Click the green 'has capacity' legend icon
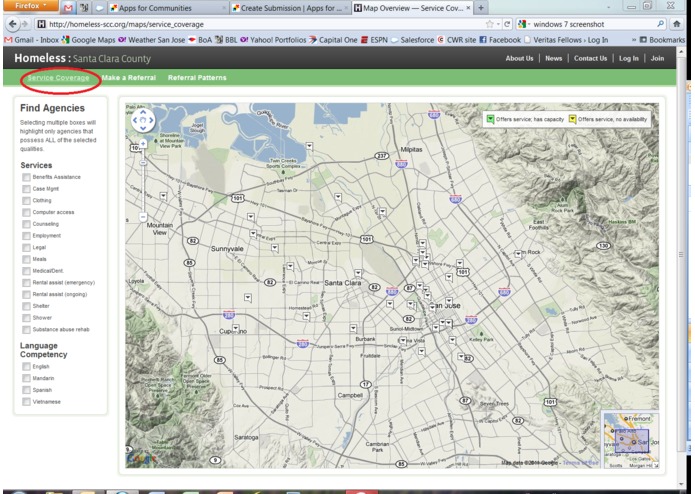 tap(490, 119)
